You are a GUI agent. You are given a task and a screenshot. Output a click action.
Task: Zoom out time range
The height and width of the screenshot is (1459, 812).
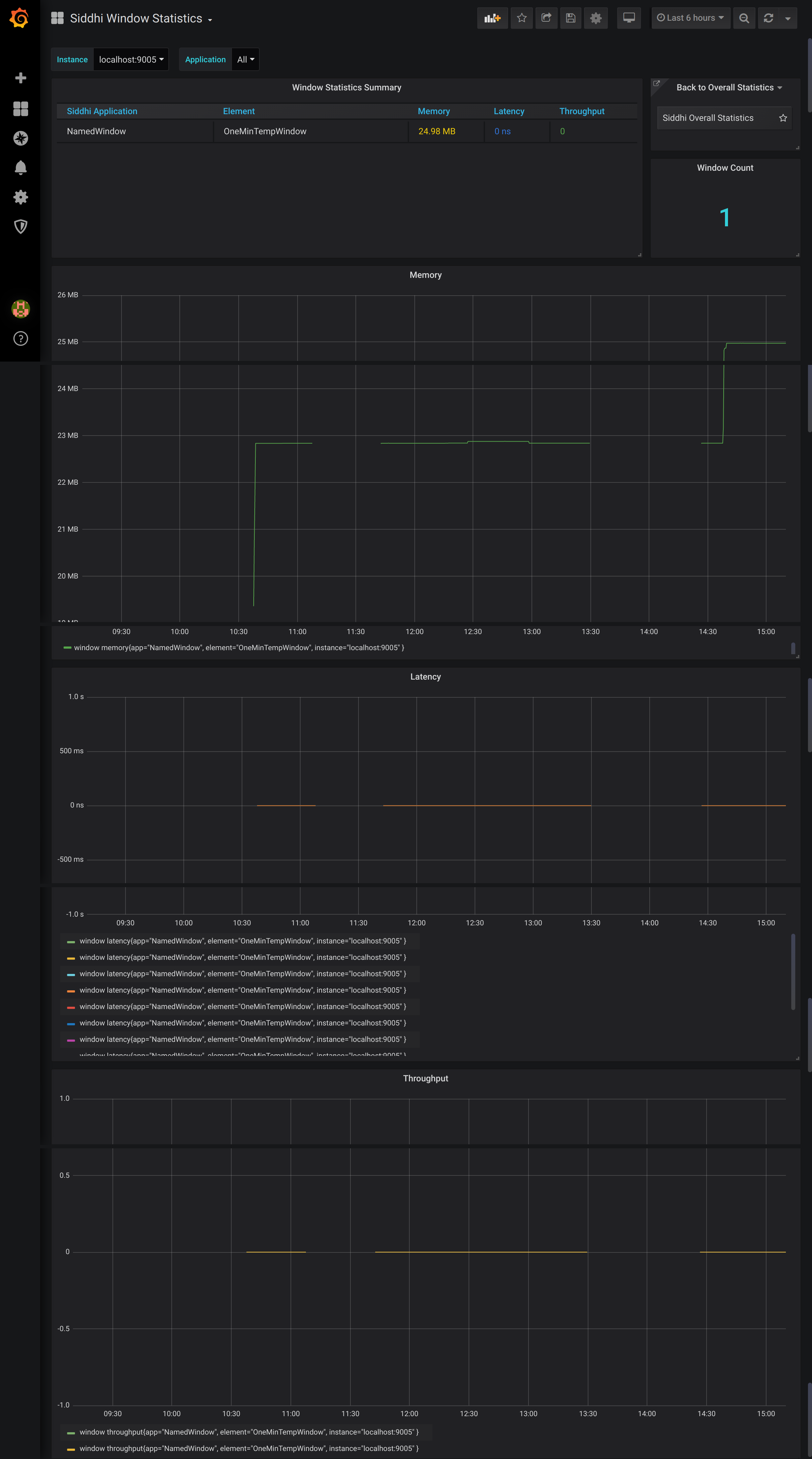pyautogui.click(x=744, y=18)
